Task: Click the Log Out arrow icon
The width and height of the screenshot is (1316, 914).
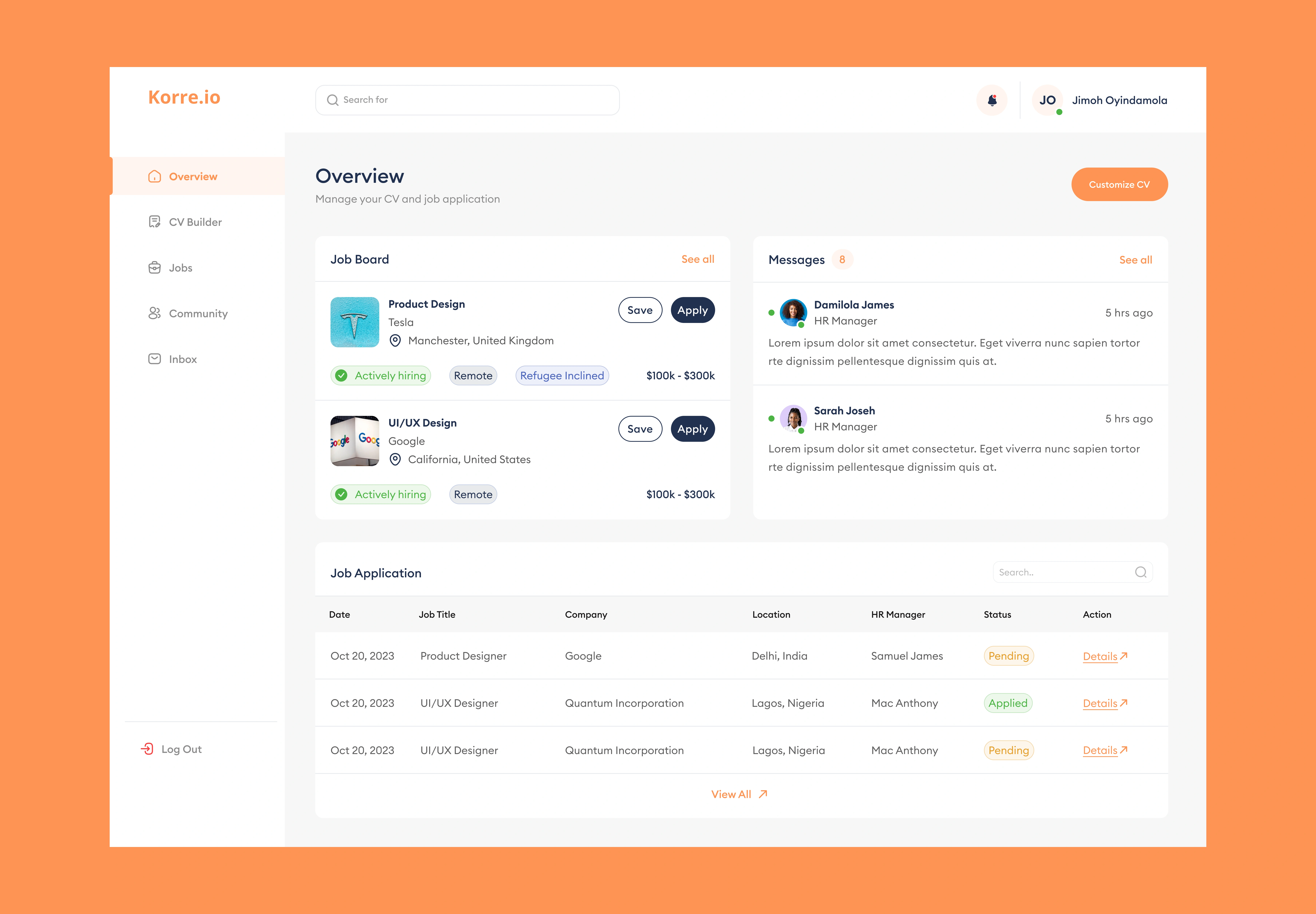Action: point(147,749)
